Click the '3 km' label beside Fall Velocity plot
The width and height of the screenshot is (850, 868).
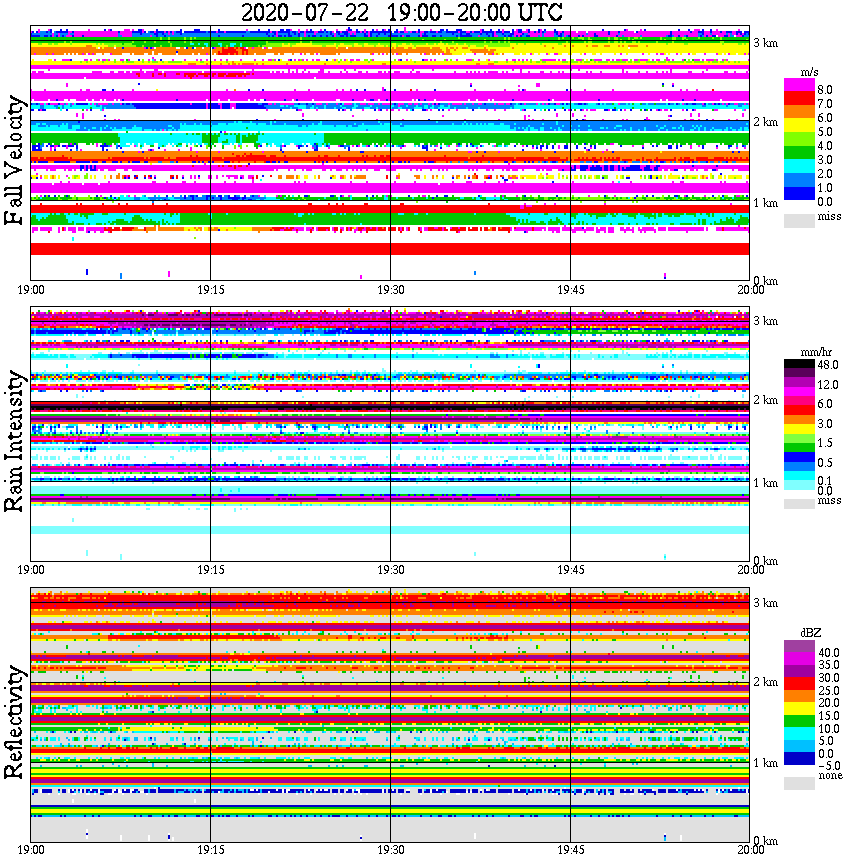(x=766, y=43)
